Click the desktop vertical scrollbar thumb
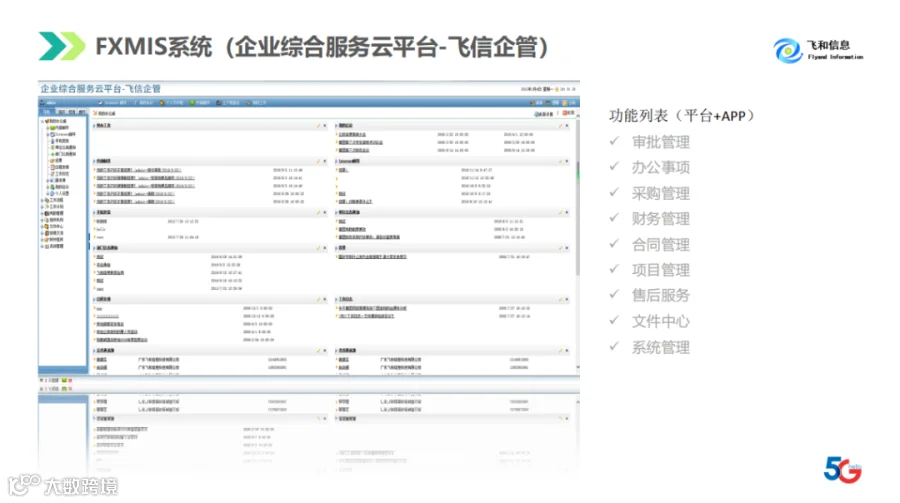This screenshot has height=503, width=900. pyautogui.click(x=577, y=198)
